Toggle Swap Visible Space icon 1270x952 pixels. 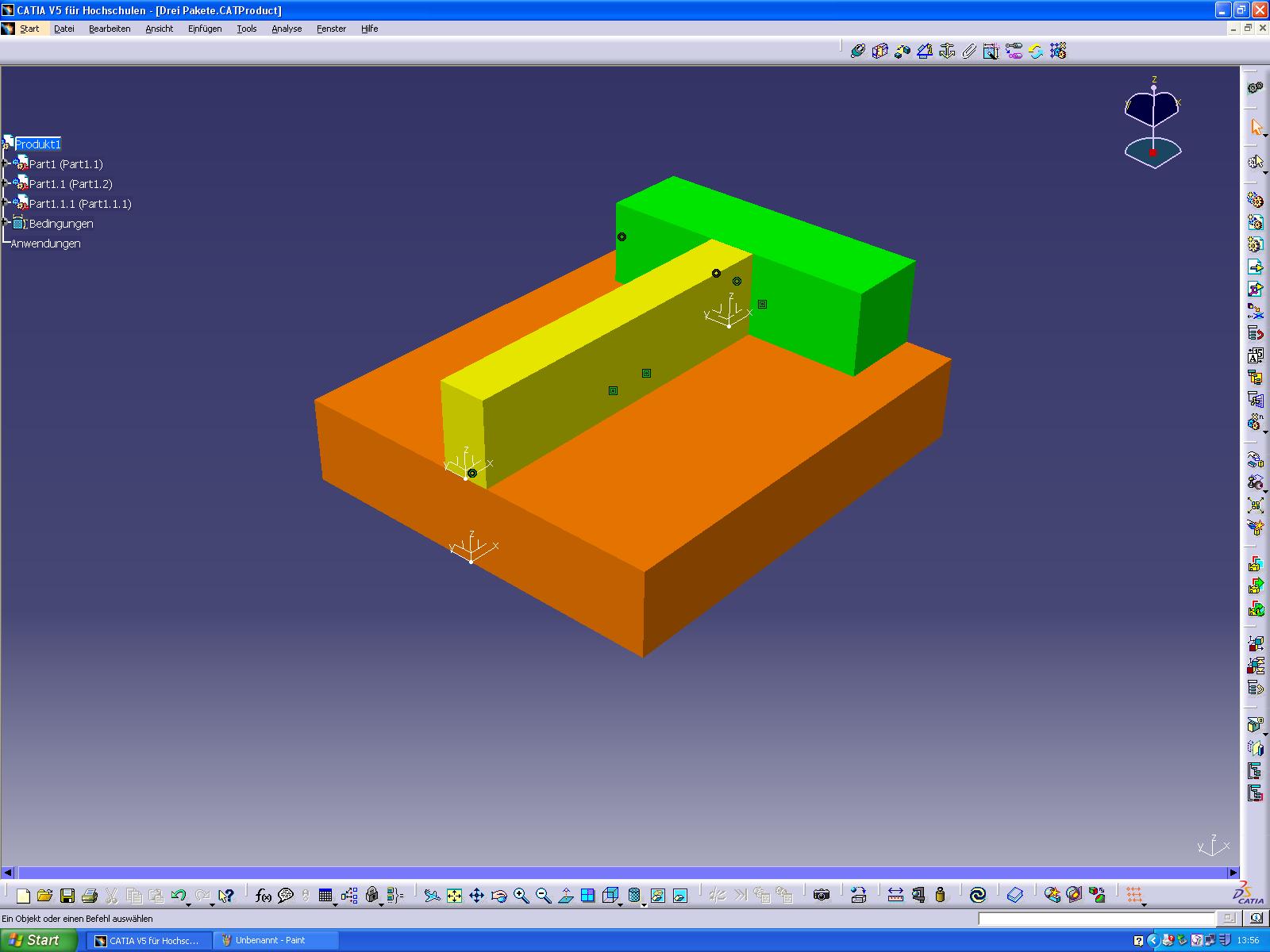click(x=679, y=896)
